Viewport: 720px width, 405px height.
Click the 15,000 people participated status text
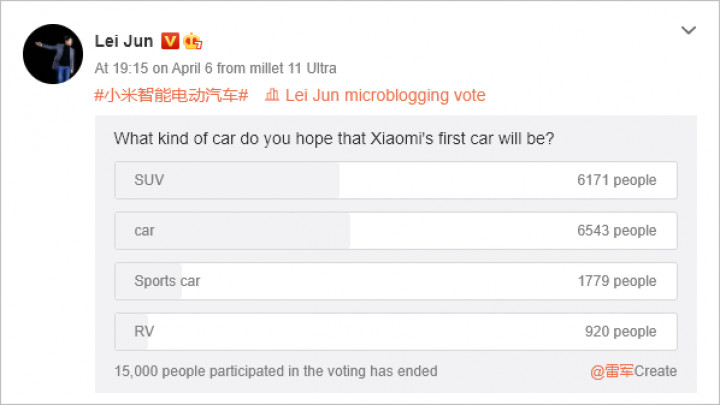276,371
